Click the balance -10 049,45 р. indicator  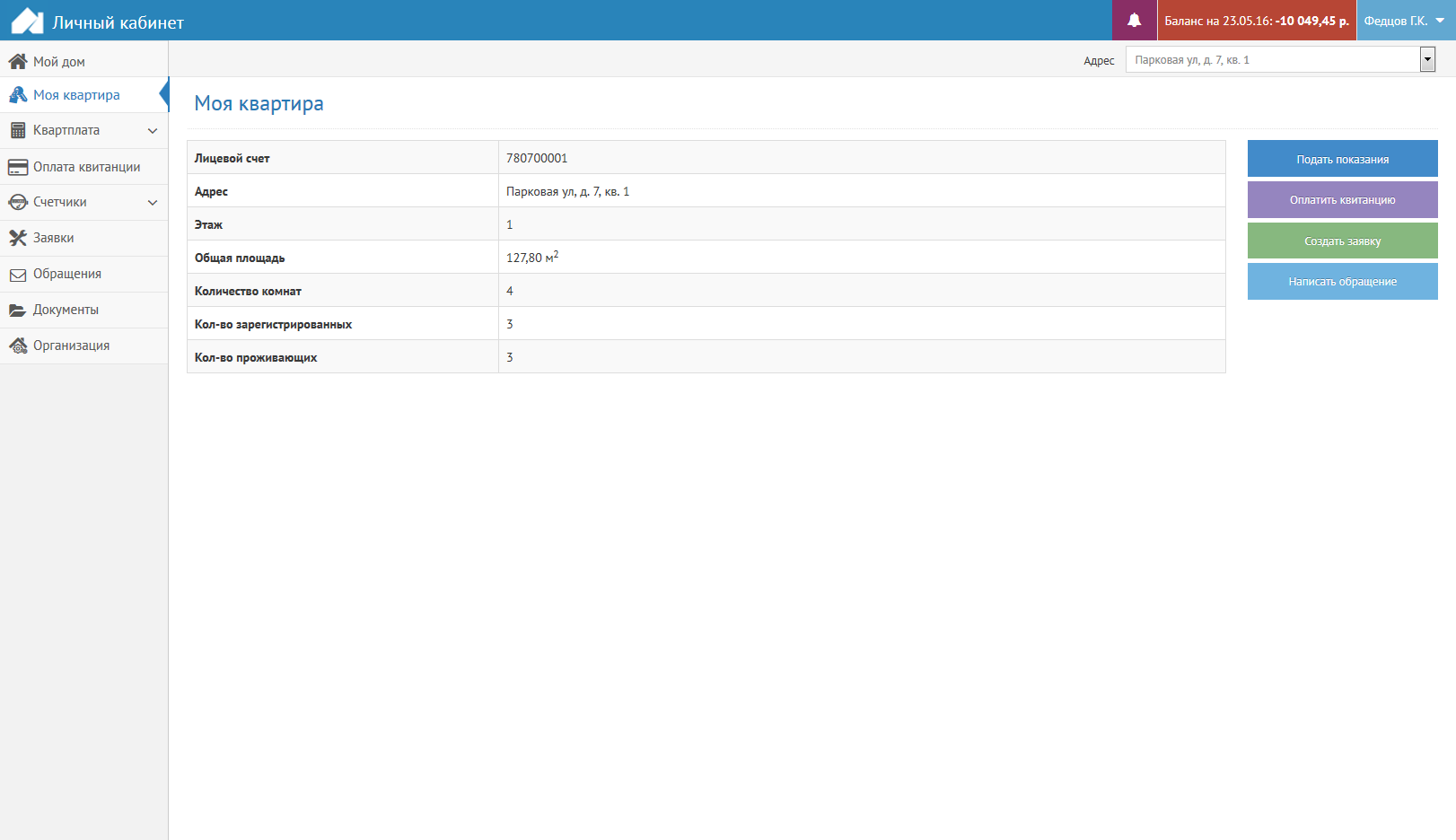(x=1257, y=20)
